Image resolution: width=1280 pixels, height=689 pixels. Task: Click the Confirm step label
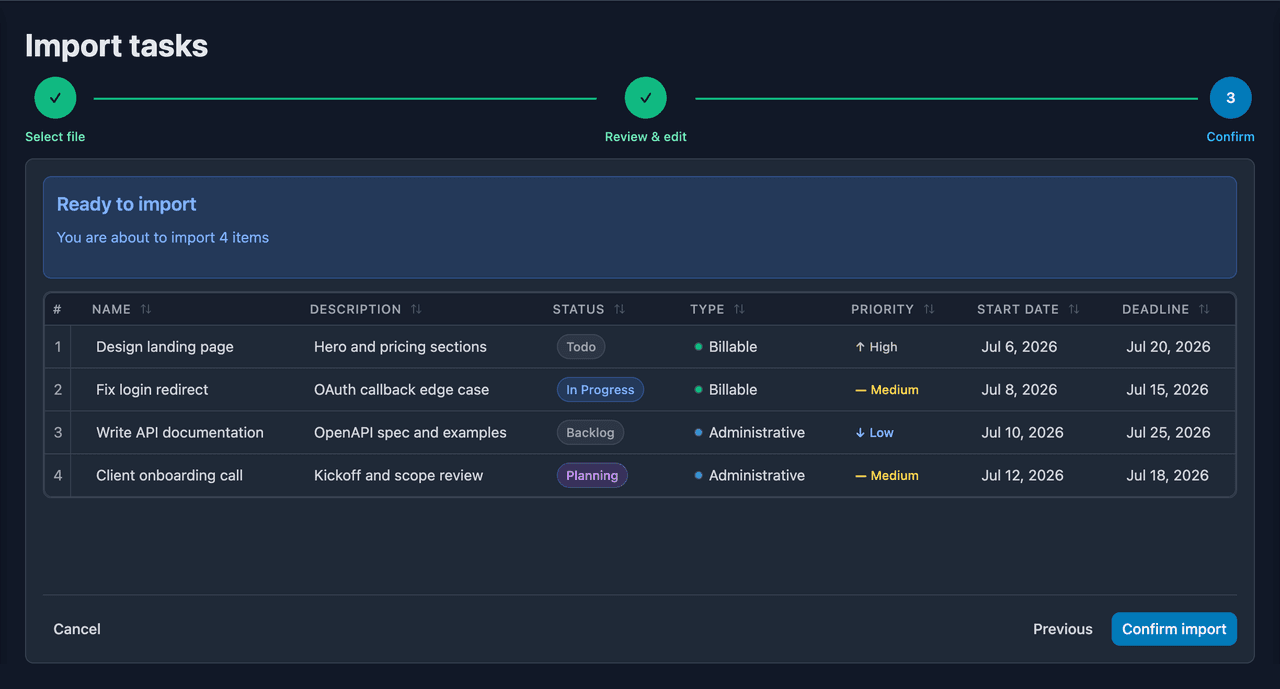pos(1230,137)
